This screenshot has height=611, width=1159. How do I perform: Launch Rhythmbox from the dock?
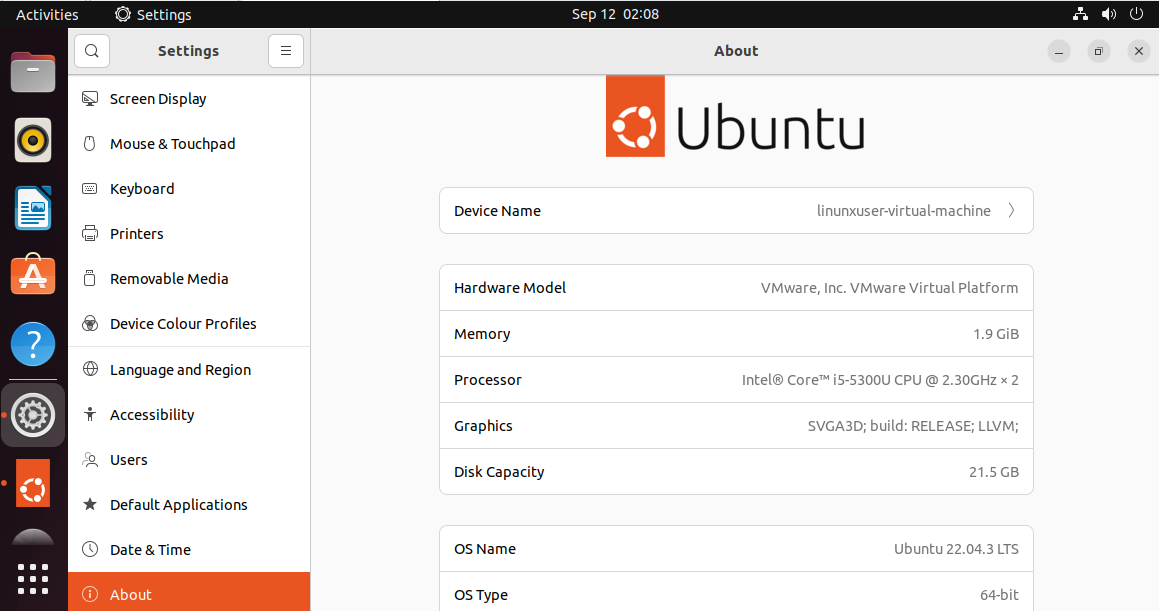(x=33, y=140)
